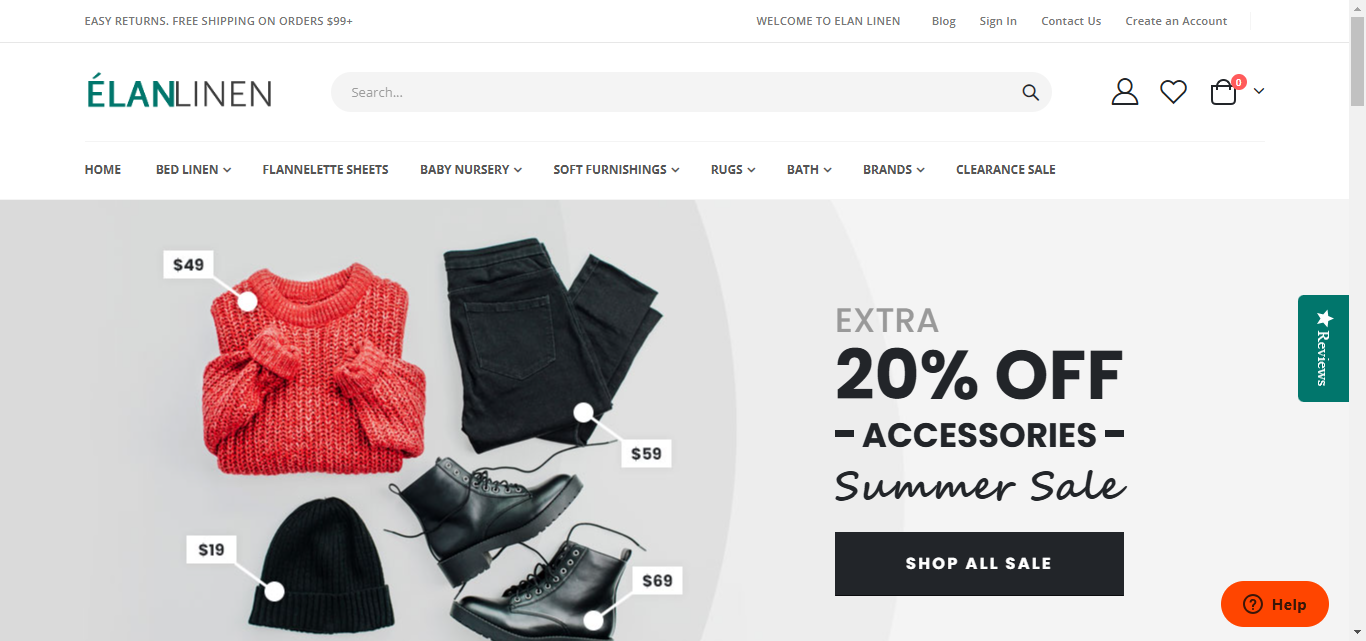Image resolution: width=1366 pixels, height=641 pixels.
Task: Open the Create an Account link
Action: click(x=1176, y=21)
